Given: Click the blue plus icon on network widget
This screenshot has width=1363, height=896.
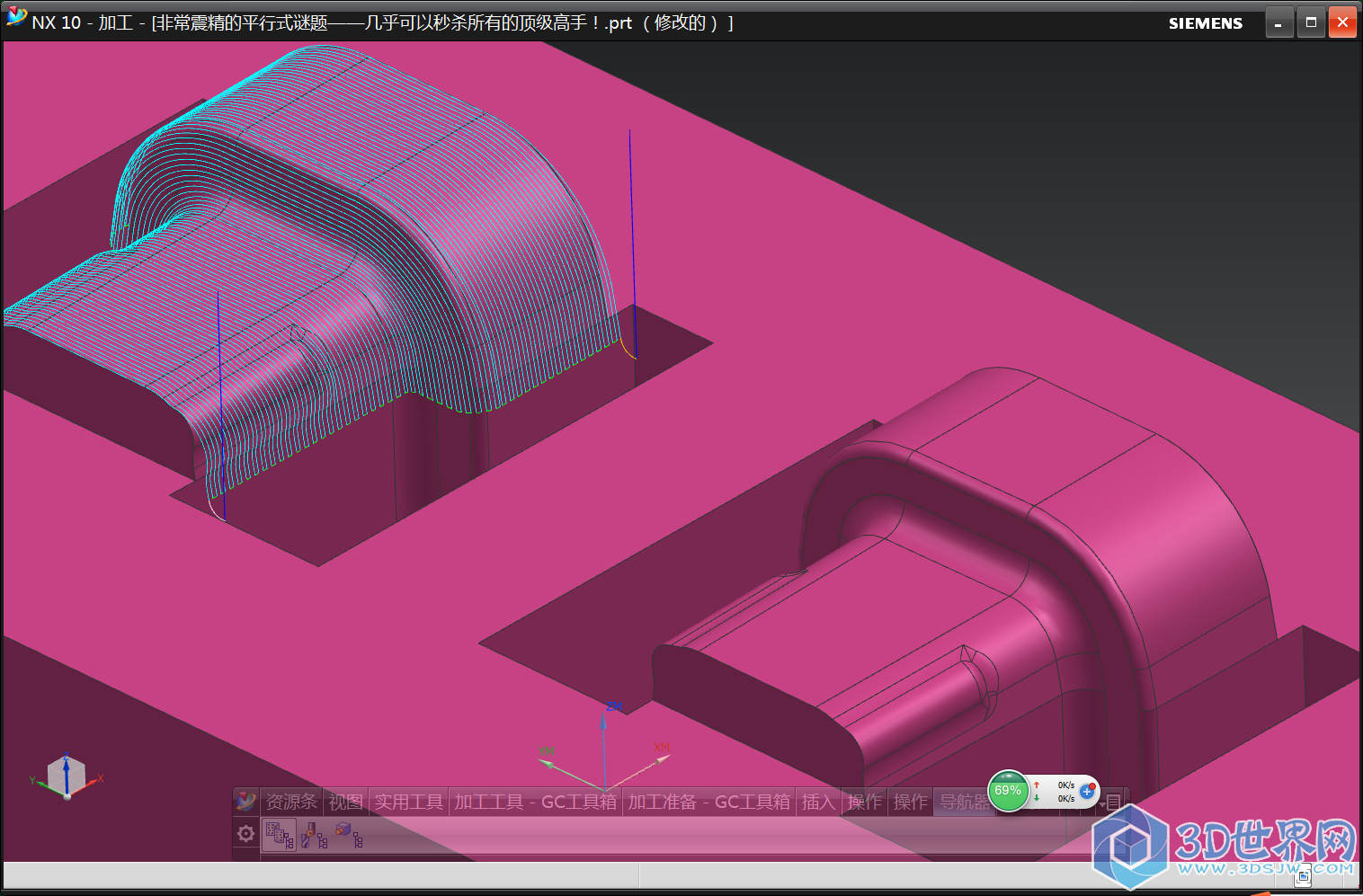Looking at the screenshot, I should [1087, 792].
